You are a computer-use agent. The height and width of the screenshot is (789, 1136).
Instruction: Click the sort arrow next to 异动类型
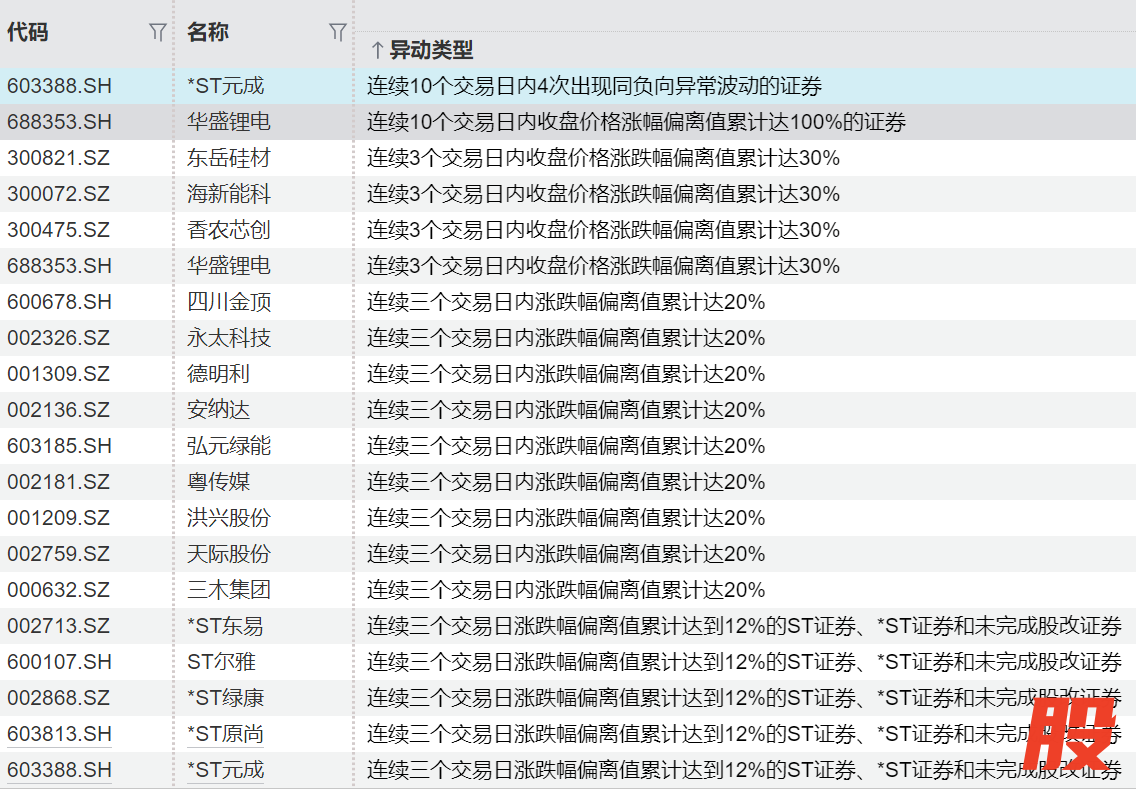coord(377,50)
